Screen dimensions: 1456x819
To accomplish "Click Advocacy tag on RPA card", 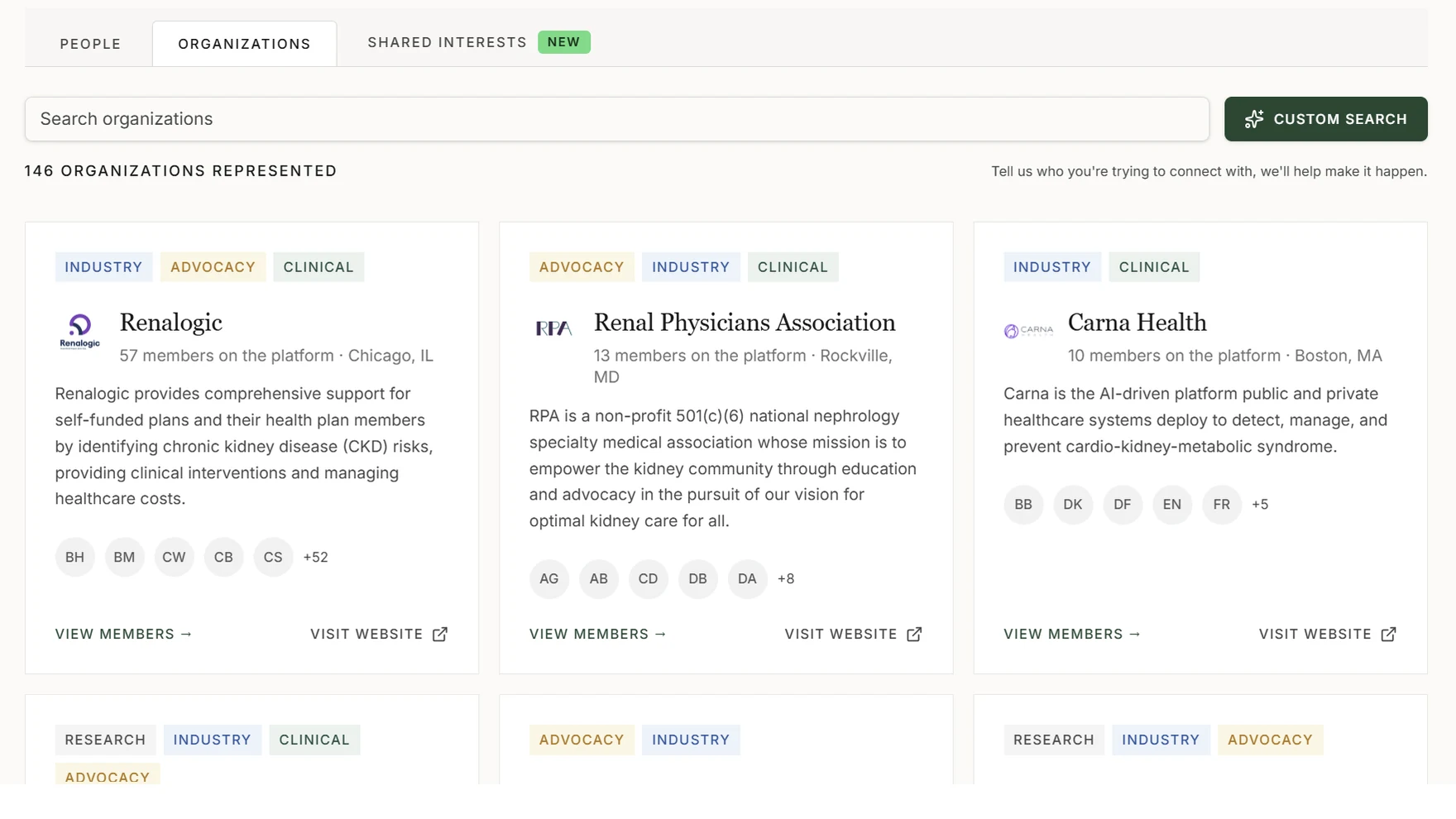I will pyautogui.click(x=582, y=267).
